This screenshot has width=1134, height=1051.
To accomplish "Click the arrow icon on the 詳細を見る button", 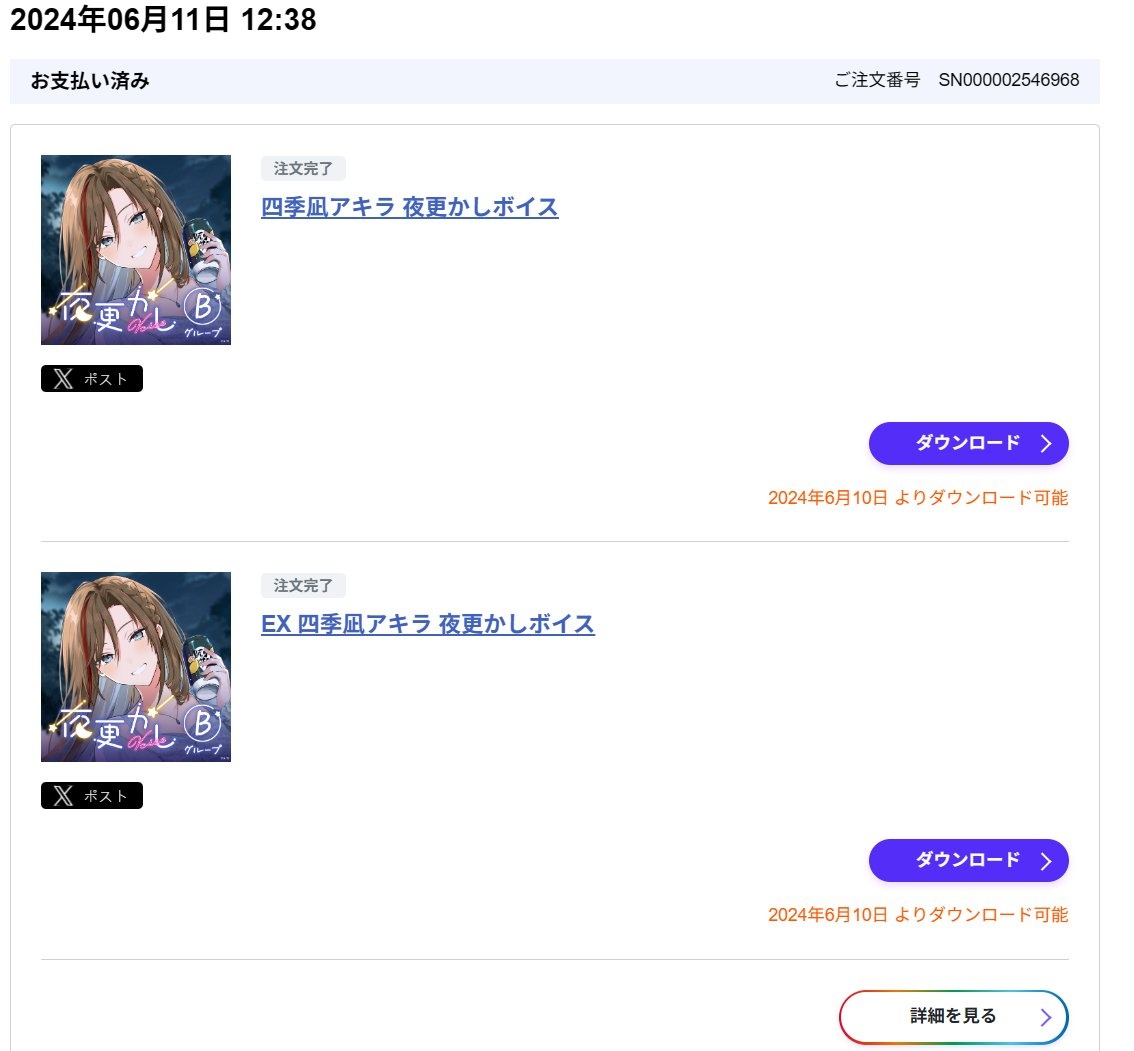I will [x=1046, y=1018].
